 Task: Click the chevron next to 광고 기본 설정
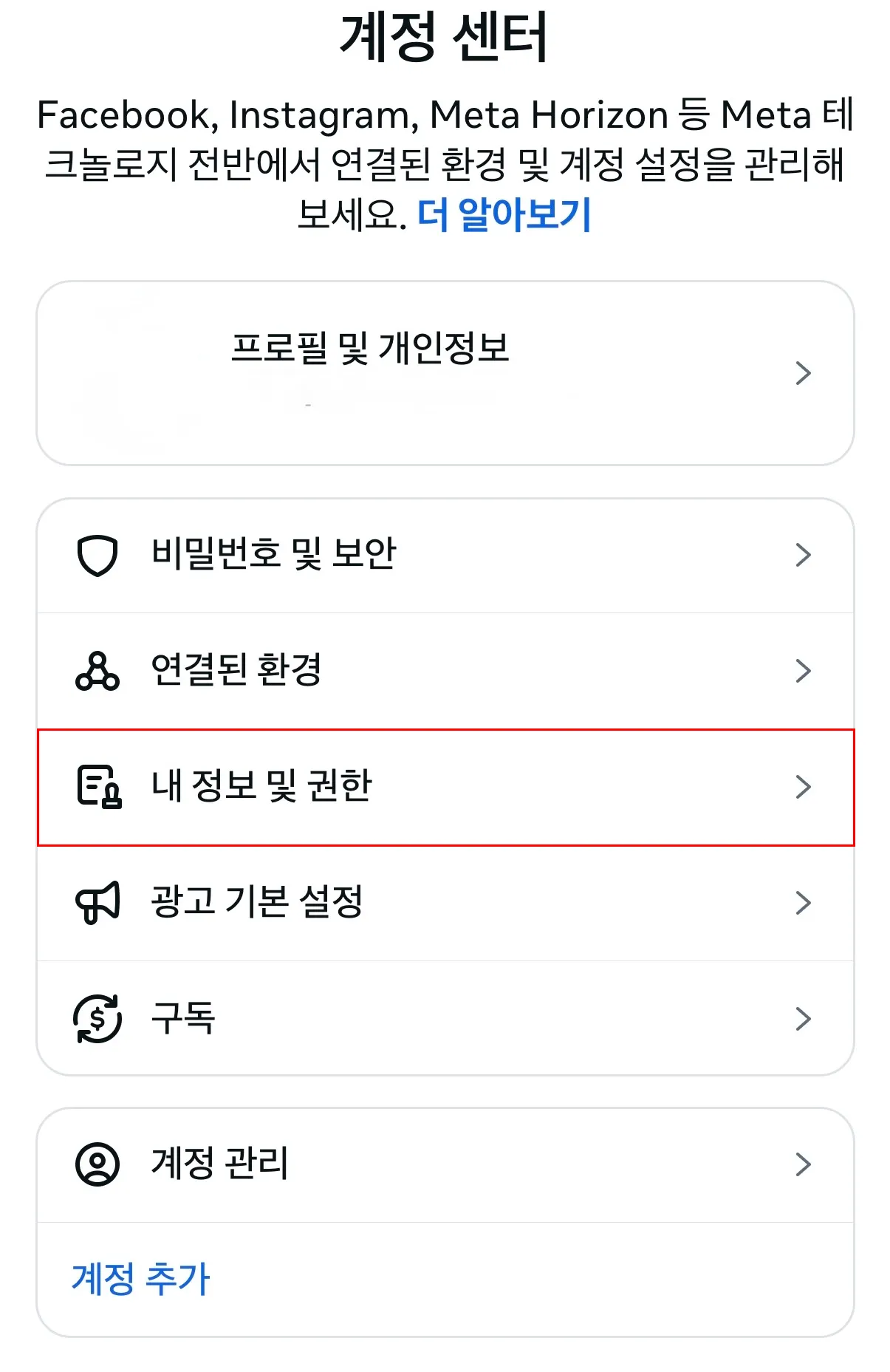(805, 903)
